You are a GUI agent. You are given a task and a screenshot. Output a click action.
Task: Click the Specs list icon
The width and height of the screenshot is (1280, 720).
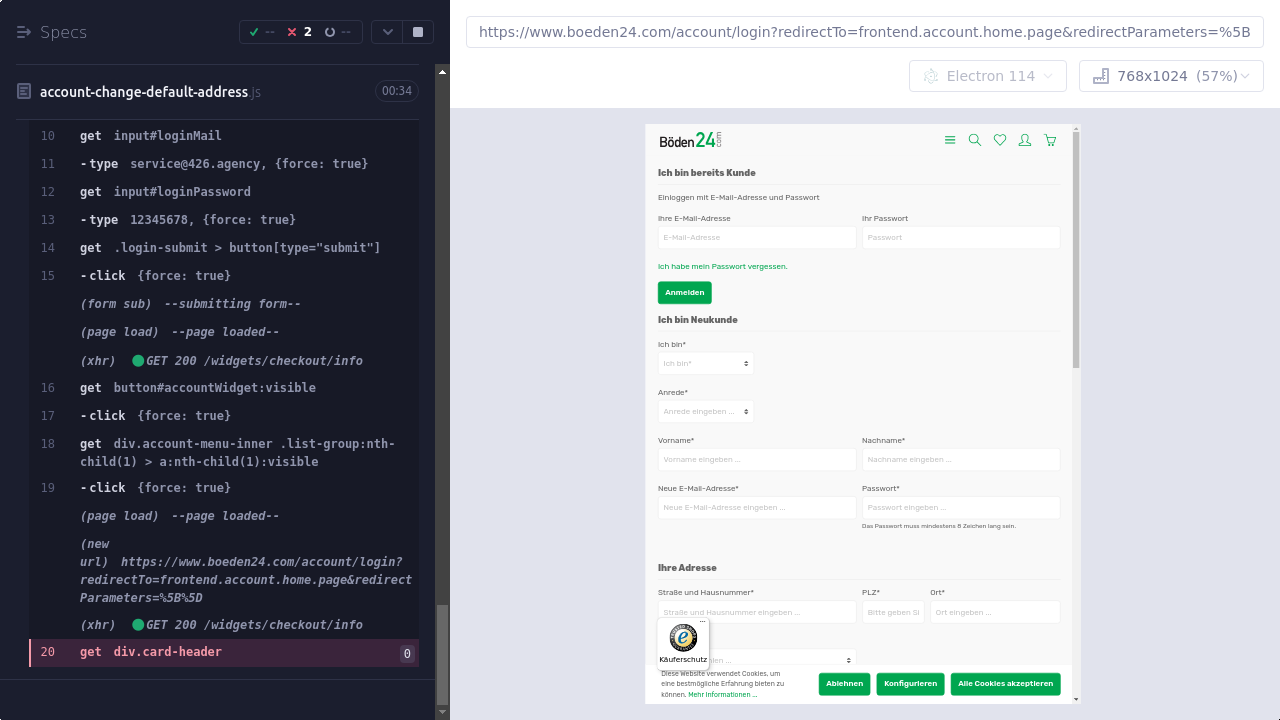[24, 32]
